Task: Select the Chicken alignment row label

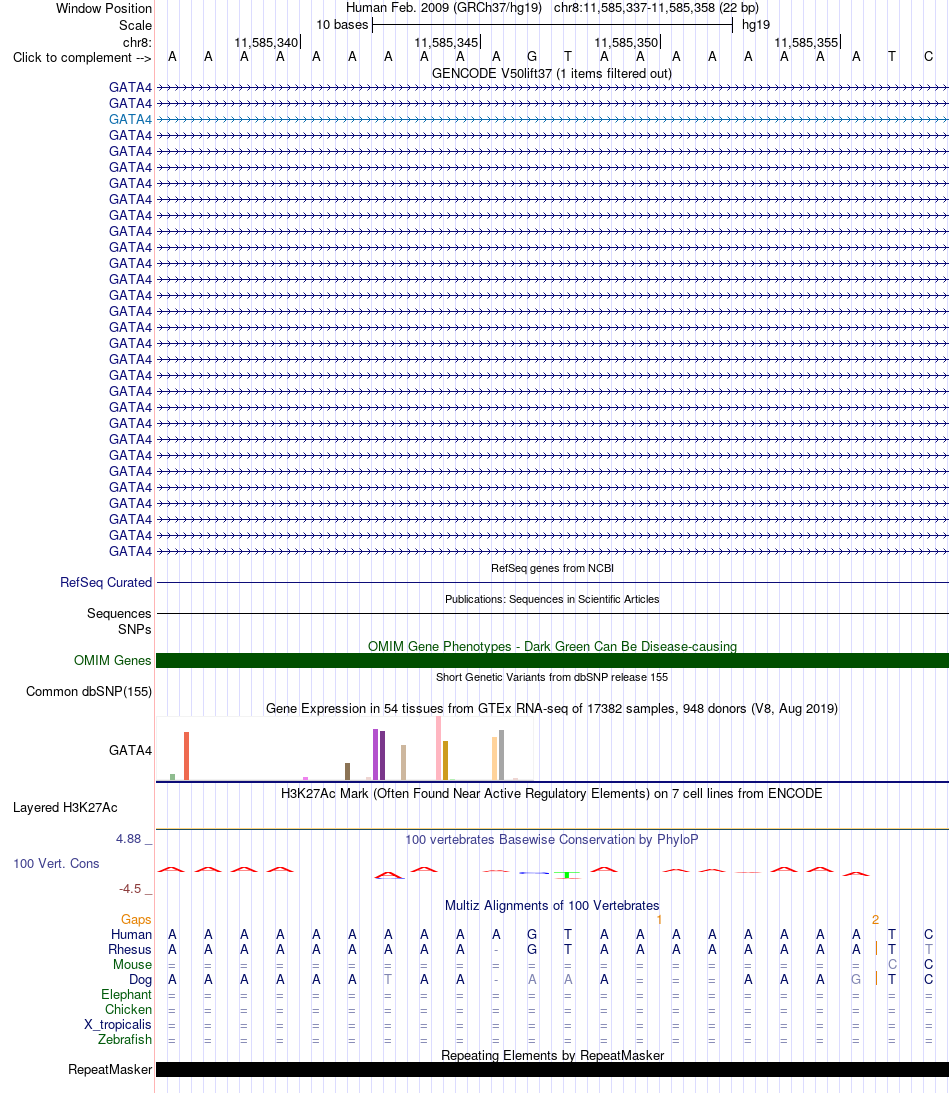Action: coord(128,1009)
